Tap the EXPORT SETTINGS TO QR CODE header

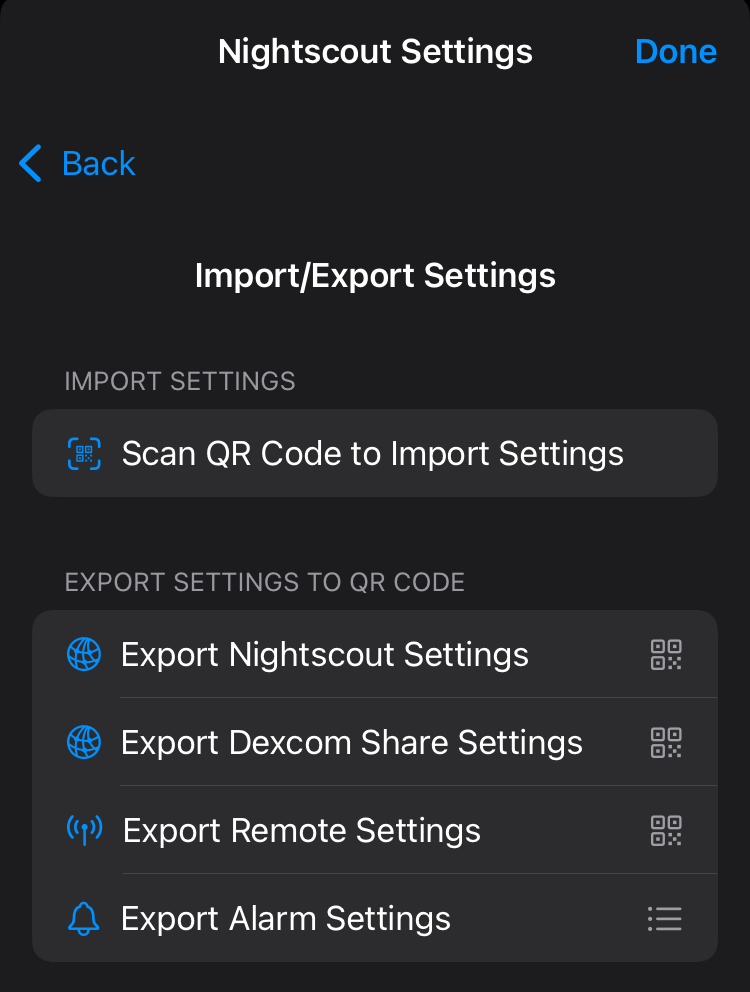point(265,582)
